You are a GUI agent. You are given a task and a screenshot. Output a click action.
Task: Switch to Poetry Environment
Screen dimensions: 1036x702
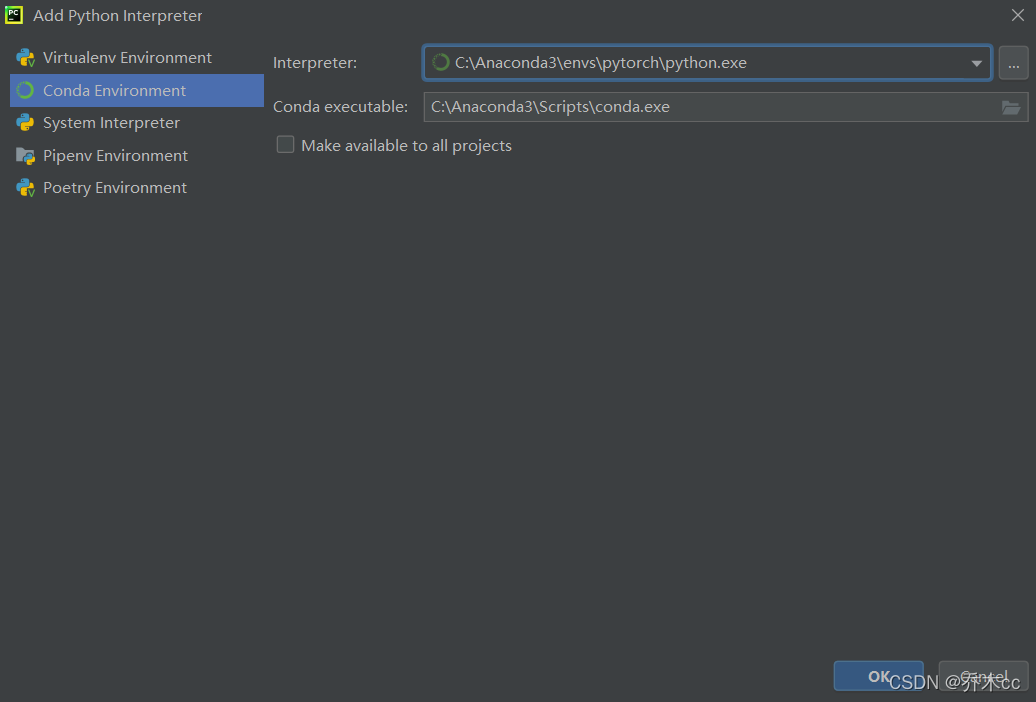pos(137,188)
